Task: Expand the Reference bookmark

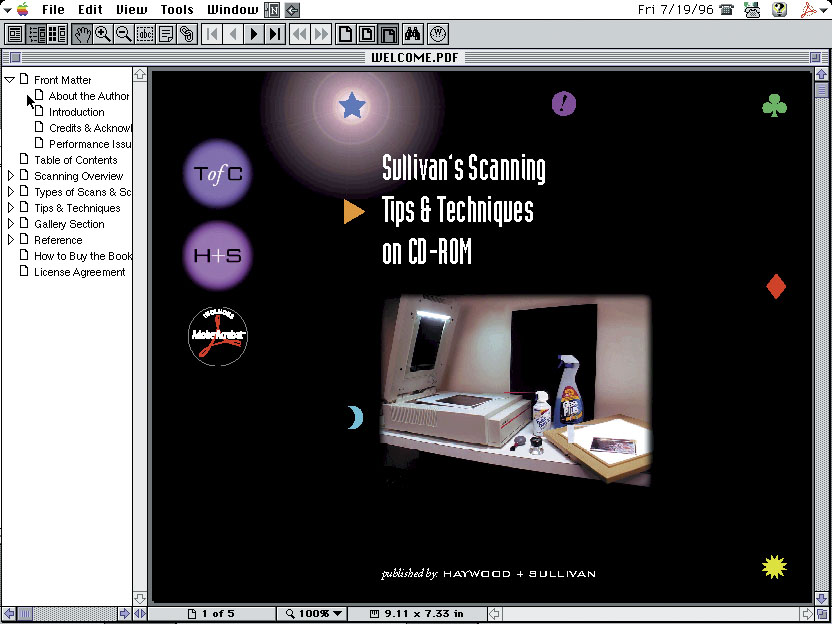Action: 10,239
